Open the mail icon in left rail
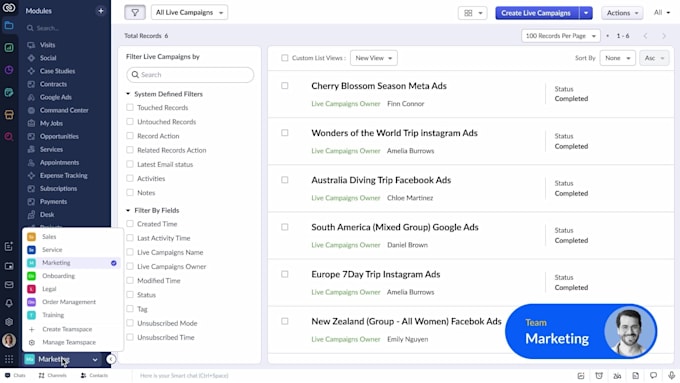Screen dimensions: 680x383 click(x=9, y=285)
